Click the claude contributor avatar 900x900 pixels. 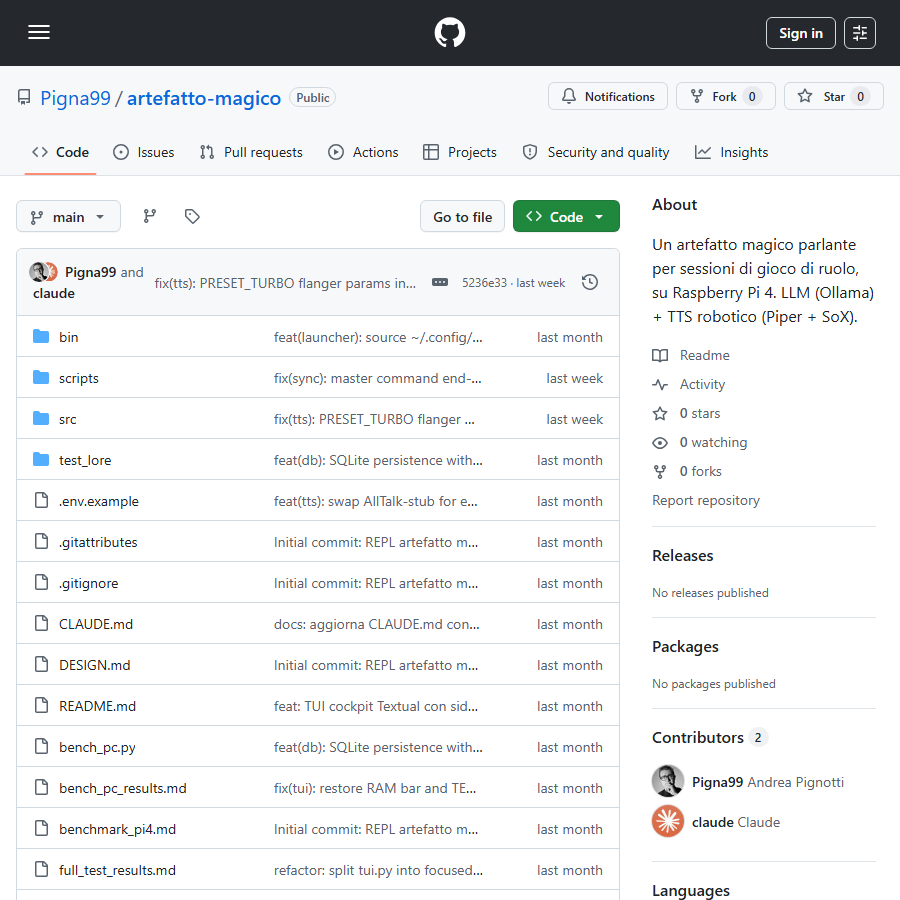click(x=668, y=821)
